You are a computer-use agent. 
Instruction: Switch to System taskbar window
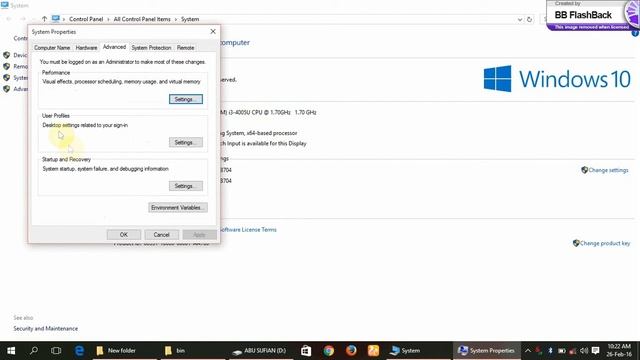(x=417, y=351)
